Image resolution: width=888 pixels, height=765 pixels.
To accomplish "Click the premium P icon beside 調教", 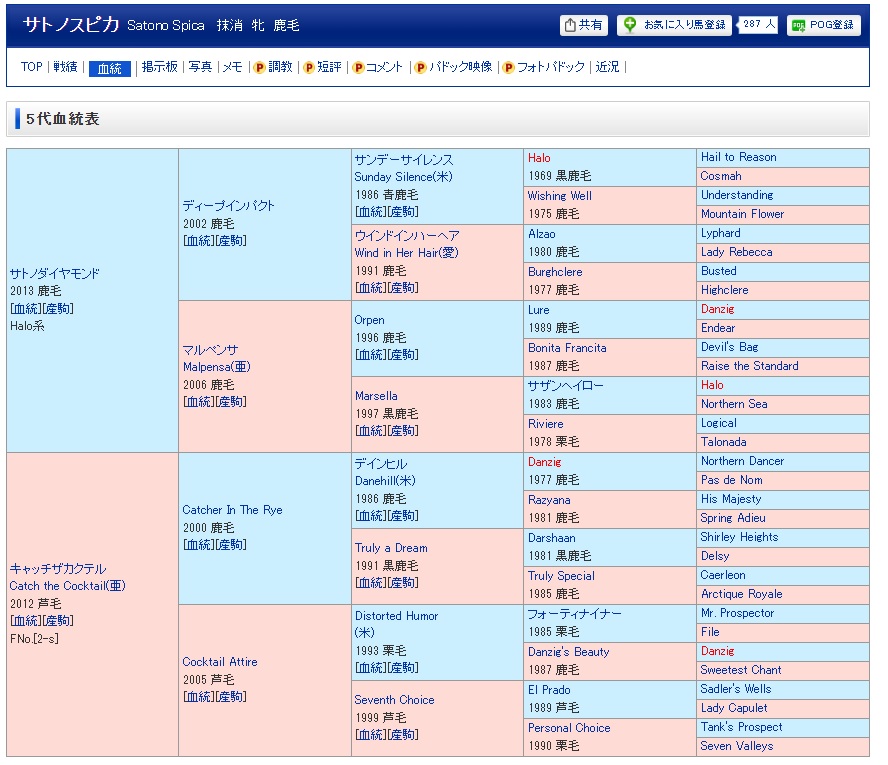I will pyautogui.click(x=259, y=68).
